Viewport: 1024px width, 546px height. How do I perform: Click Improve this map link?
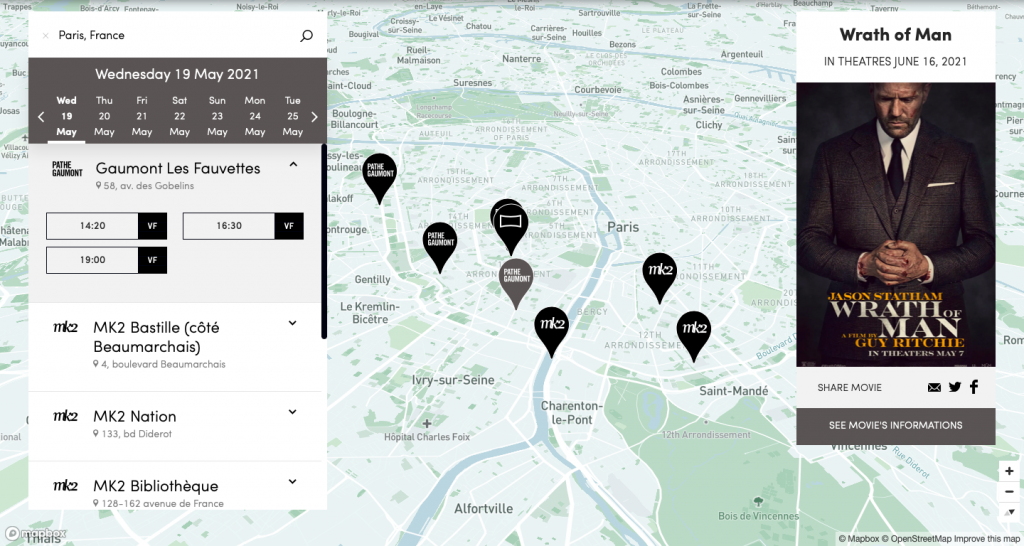pyautogui.click(x=985, y=539)
